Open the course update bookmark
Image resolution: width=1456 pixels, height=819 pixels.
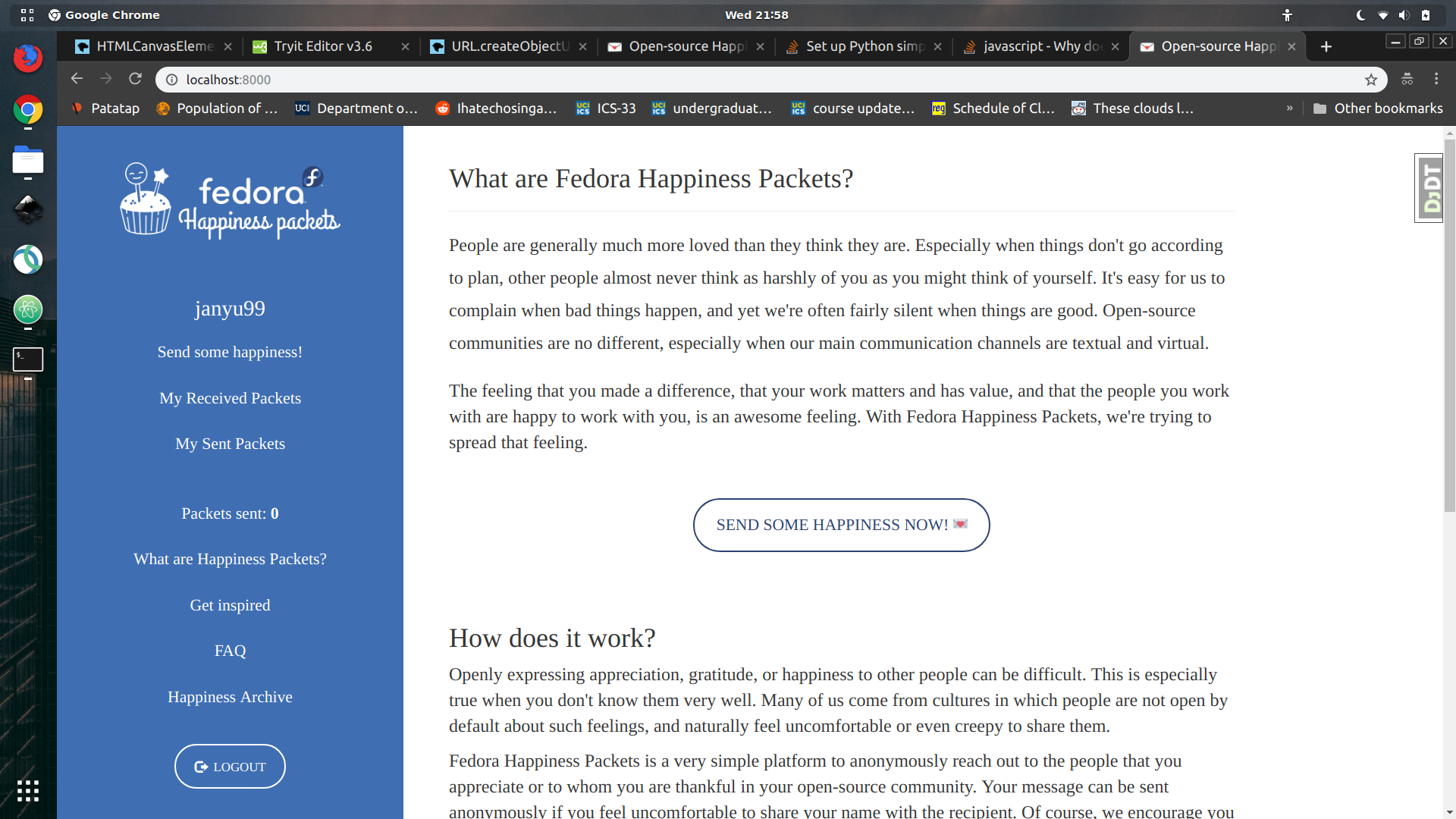coord(852,108)
